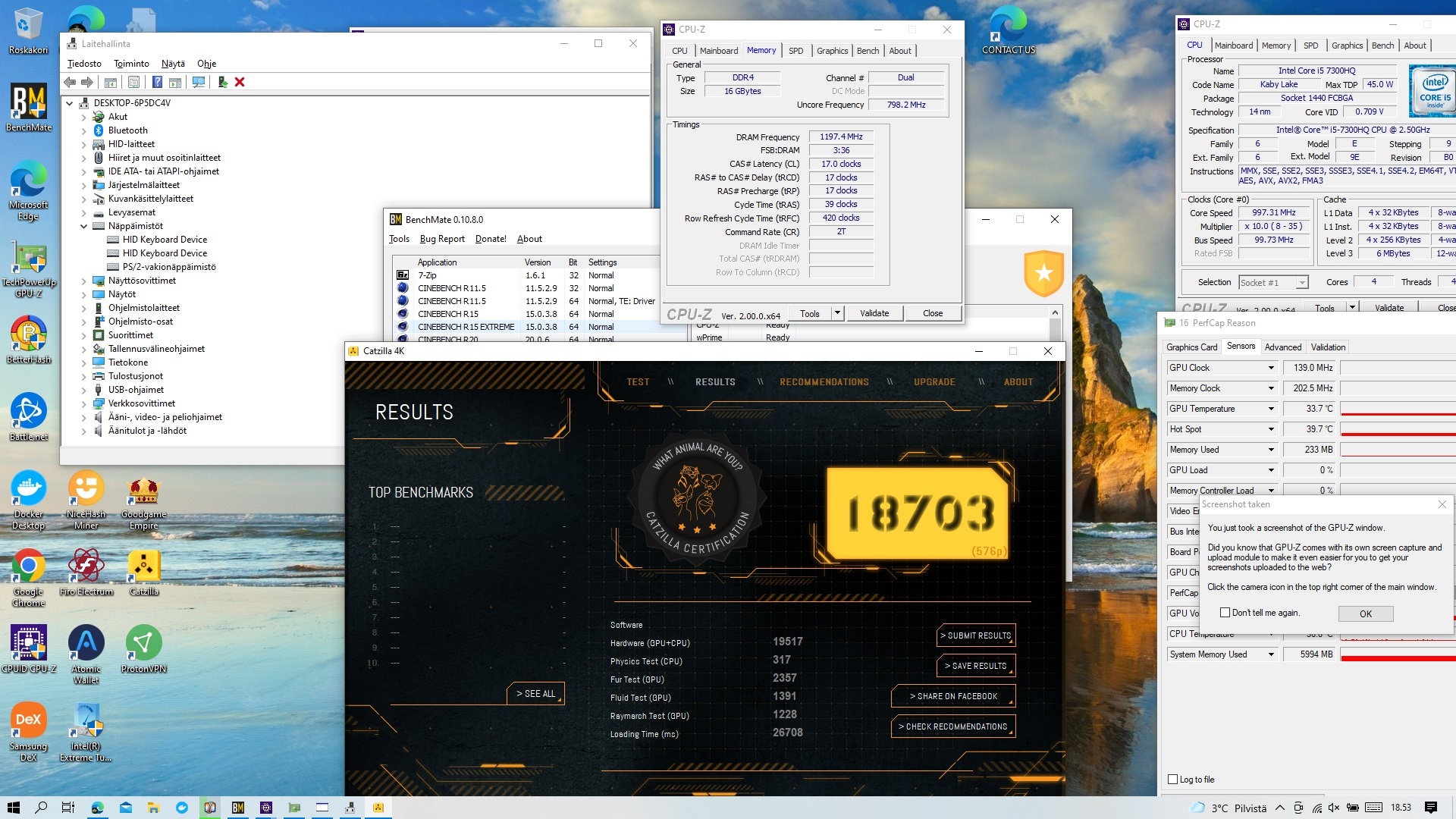Click the blue Help icon in Laitehallinta toolbar

click(x=157, y=82)
